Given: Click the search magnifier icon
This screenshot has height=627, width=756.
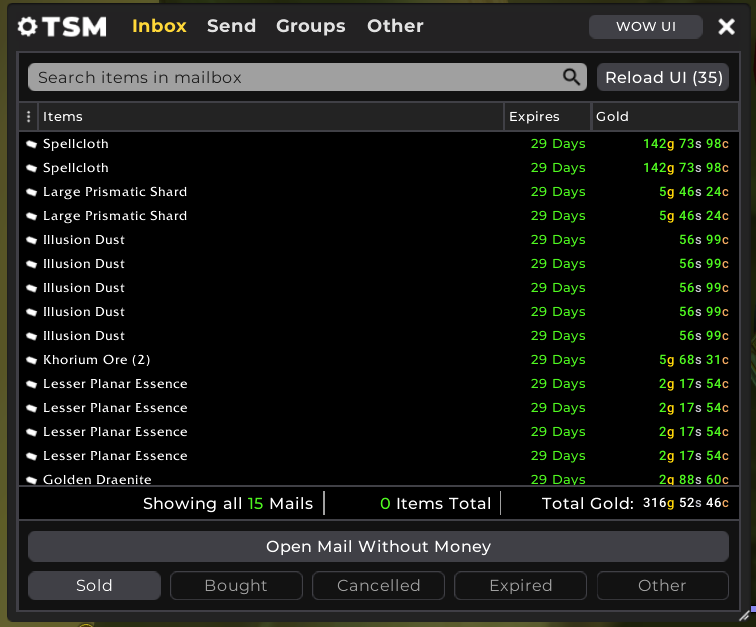Looking at the screenshot, I should [571, 77].
